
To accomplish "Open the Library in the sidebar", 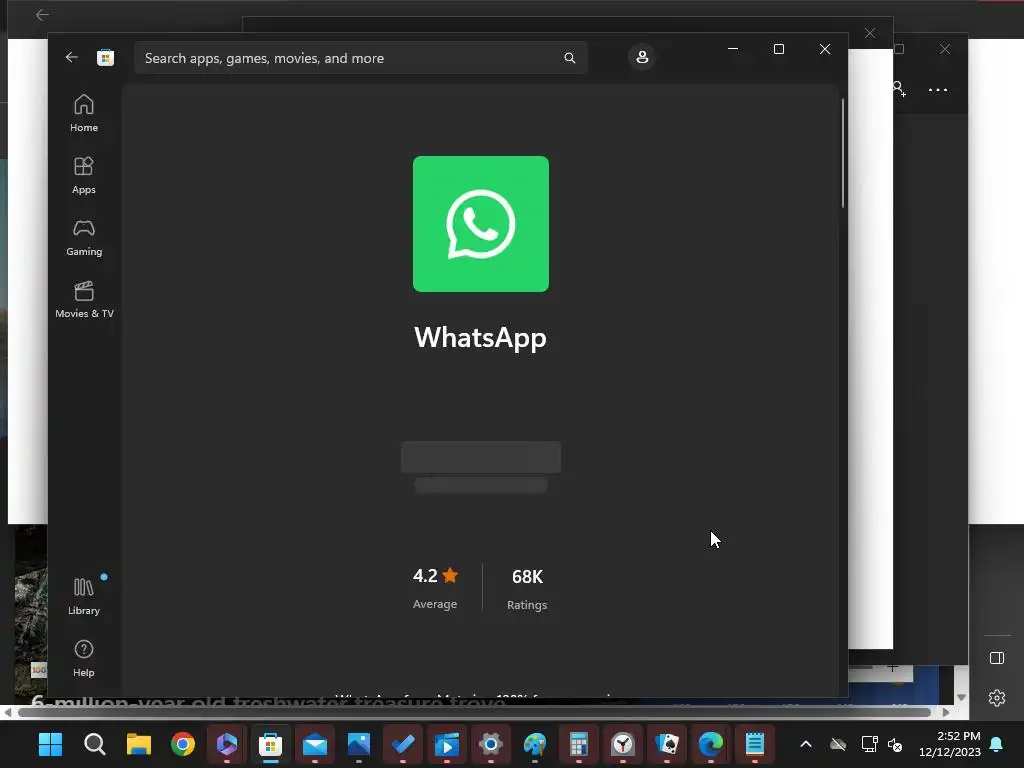I will pyautogui.click(x=84, y=596).
